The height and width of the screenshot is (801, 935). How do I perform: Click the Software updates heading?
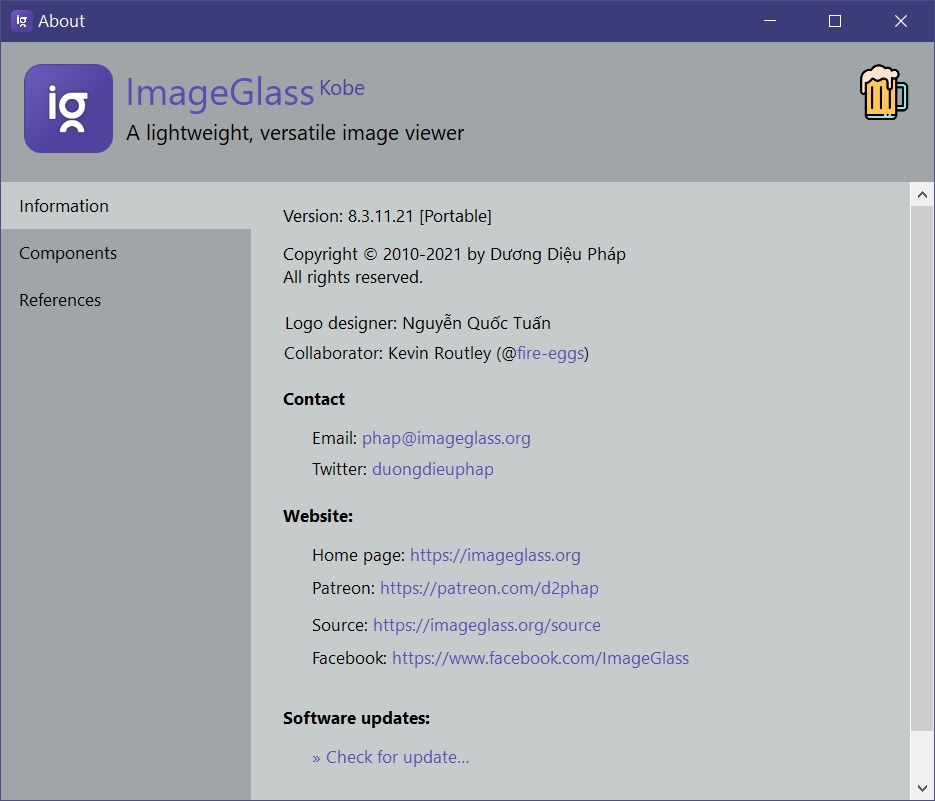coord(357,718)
